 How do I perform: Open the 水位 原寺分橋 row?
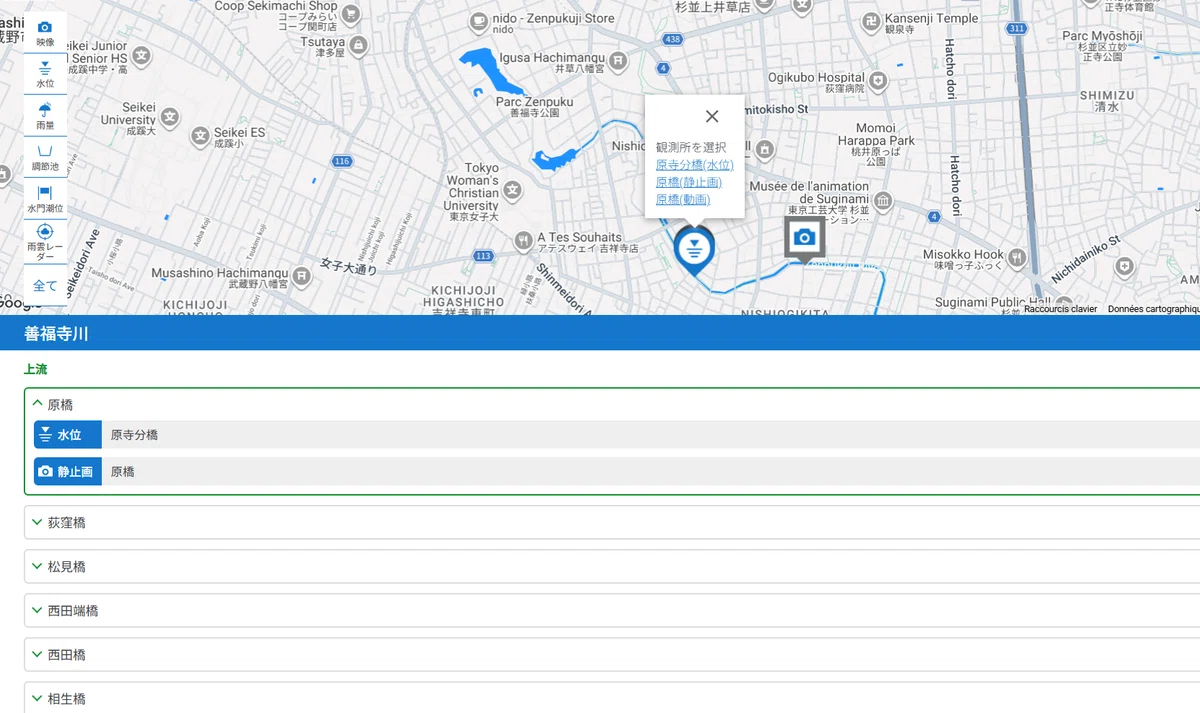[x=616, y=435]
